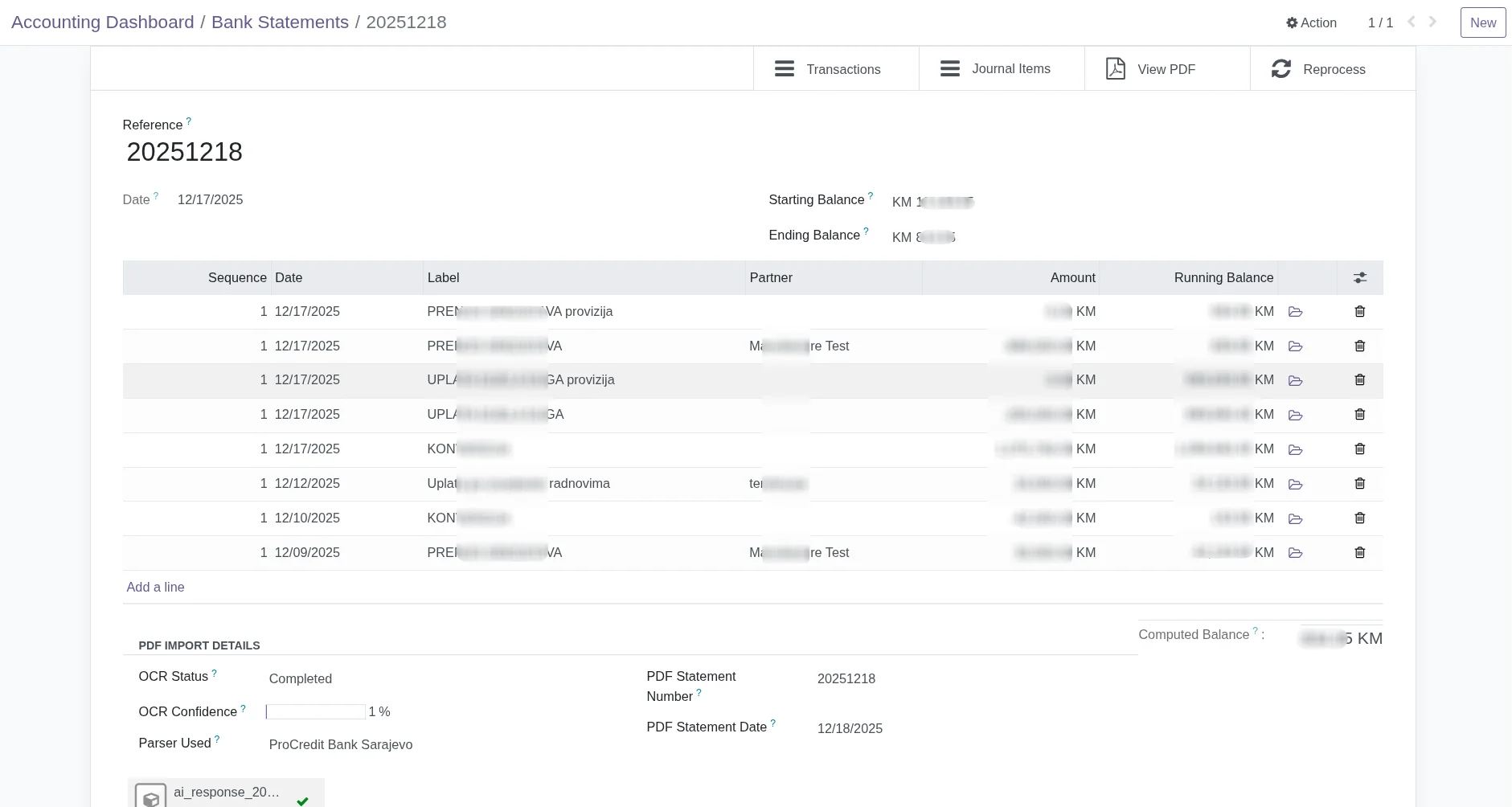
Task: Sort the table by Amount column header
Action: tap(1072, 277)
